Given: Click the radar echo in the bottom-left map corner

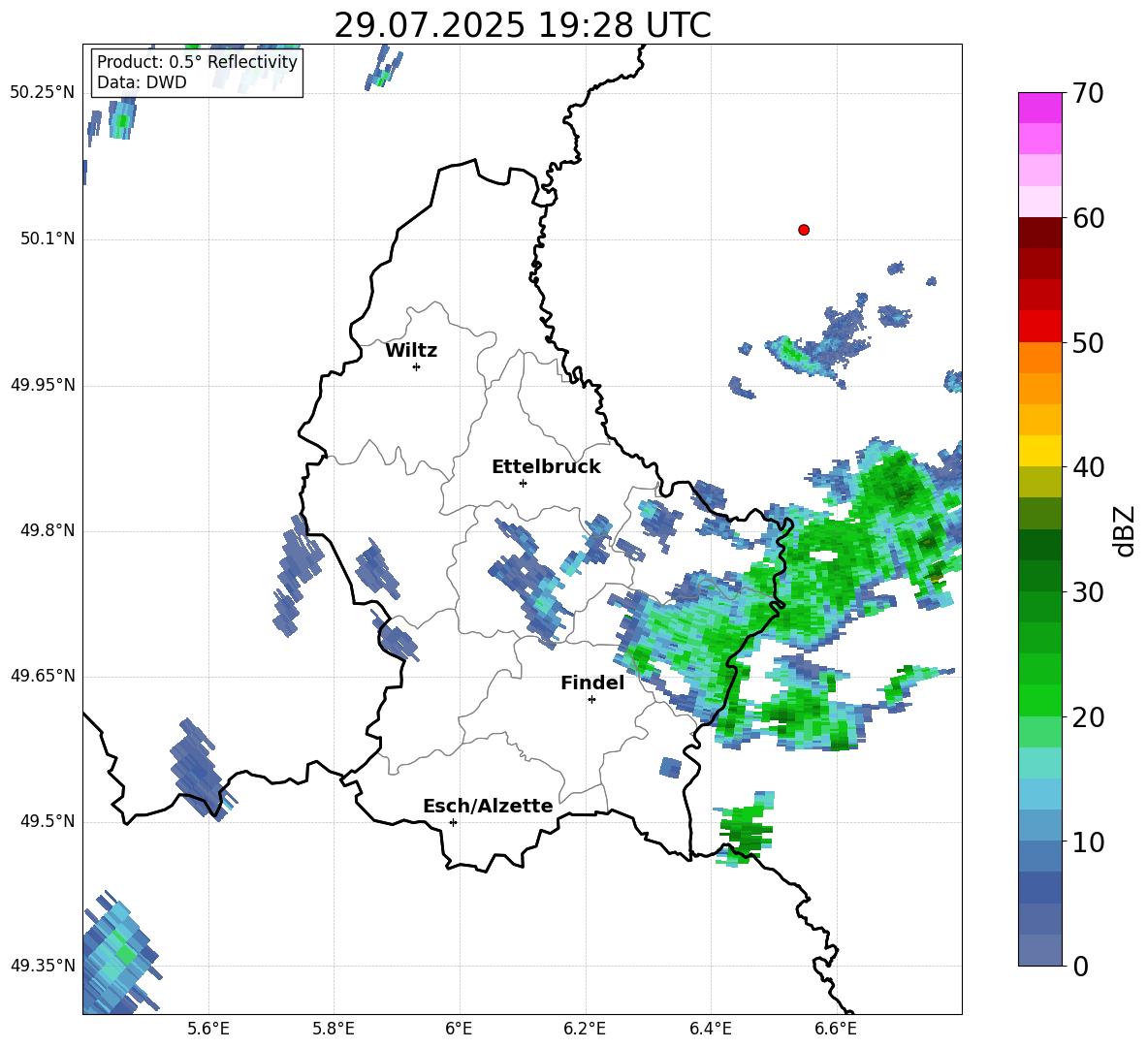Looking at the screenshot, I should (x=121, y=951).
